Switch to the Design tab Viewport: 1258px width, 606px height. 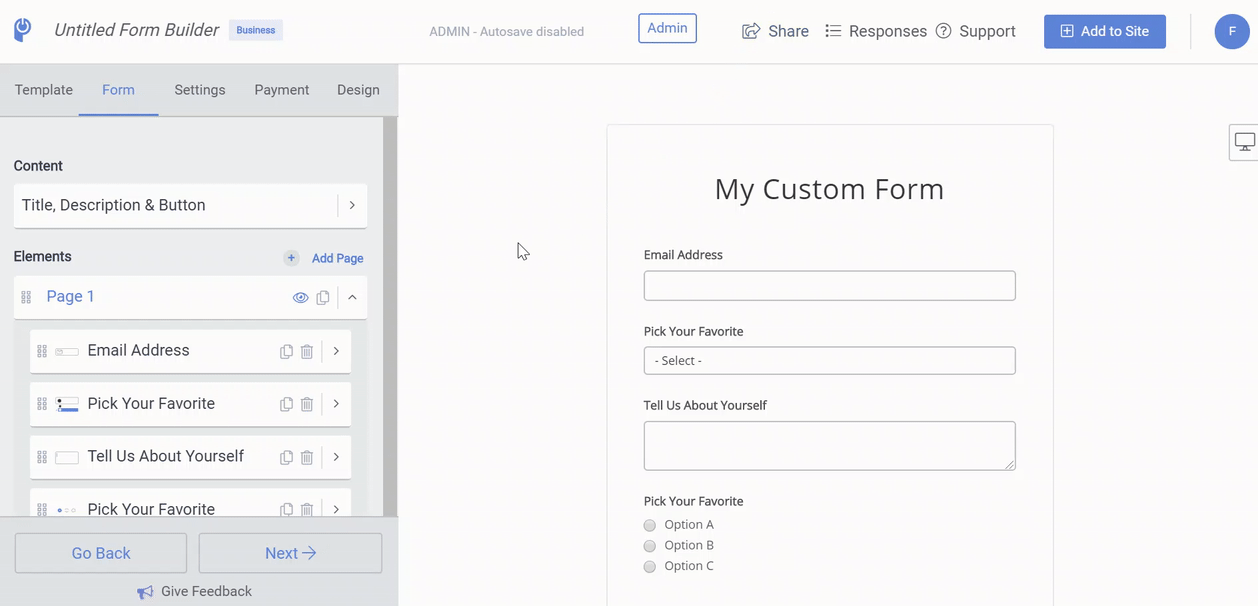[x=358, y=90]
